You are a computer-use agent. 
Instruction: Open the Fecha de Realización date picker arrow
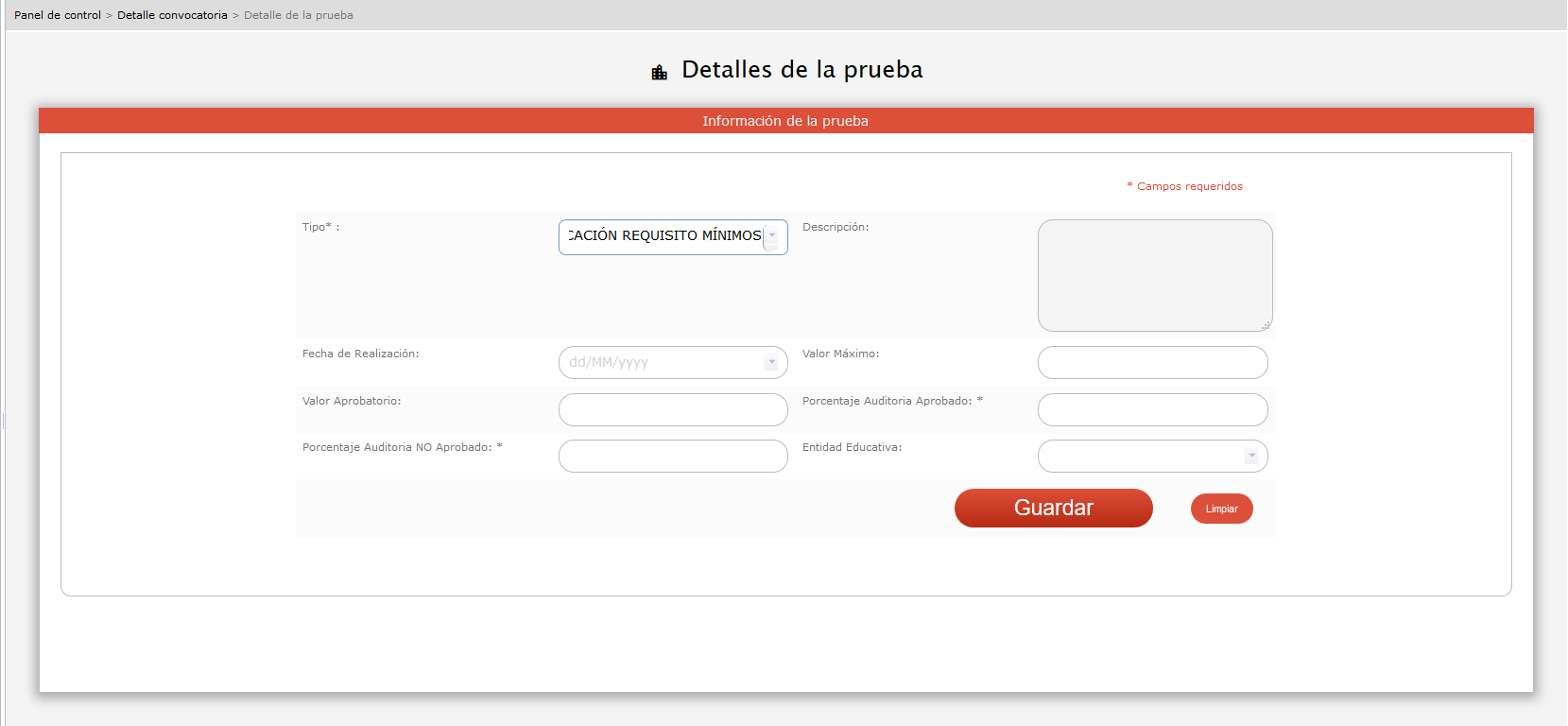tap(771, 362)
